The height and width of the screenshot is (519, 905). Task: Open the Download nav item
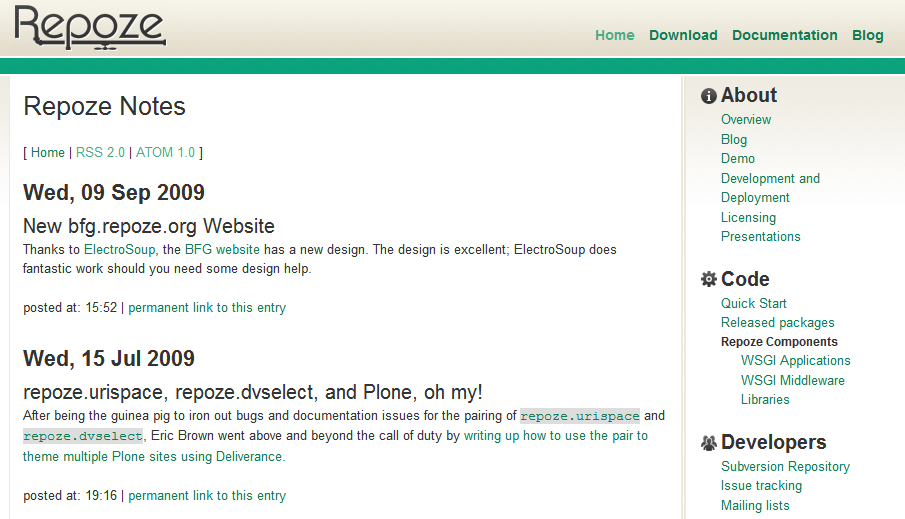[x=683, y=35]
